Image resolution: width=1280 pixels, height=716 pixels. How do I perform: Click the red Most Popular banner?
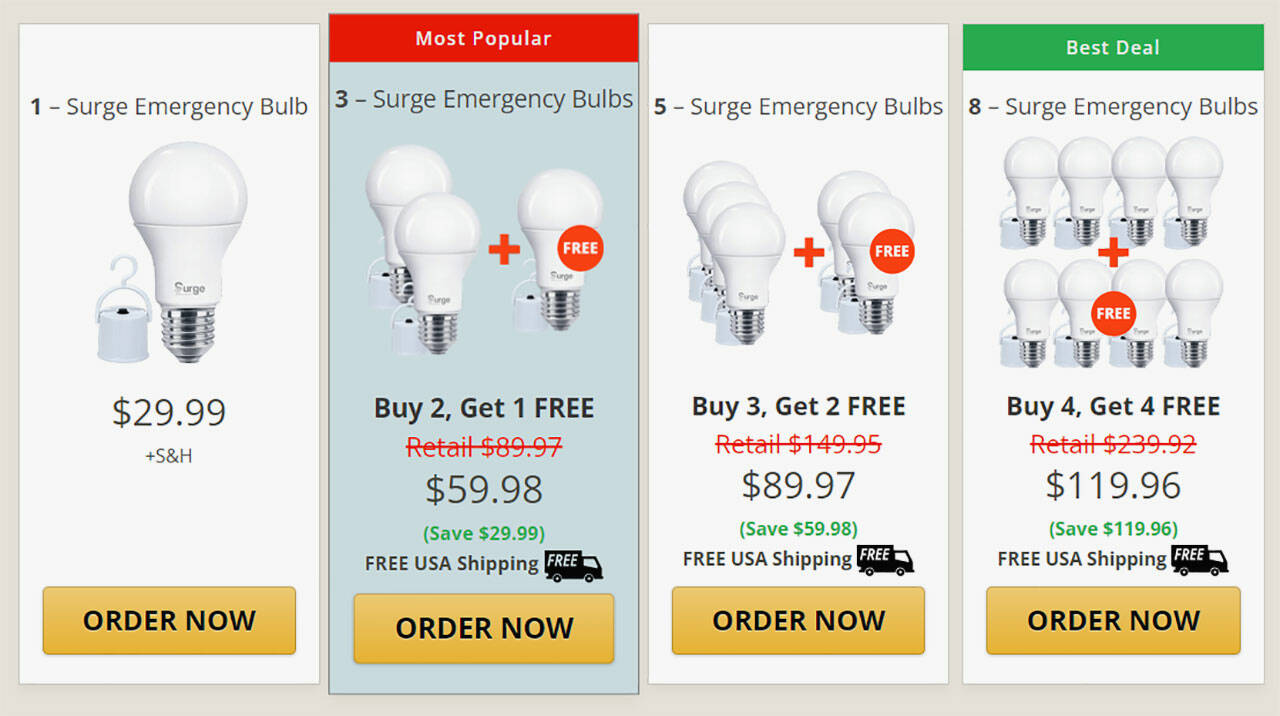484,39
